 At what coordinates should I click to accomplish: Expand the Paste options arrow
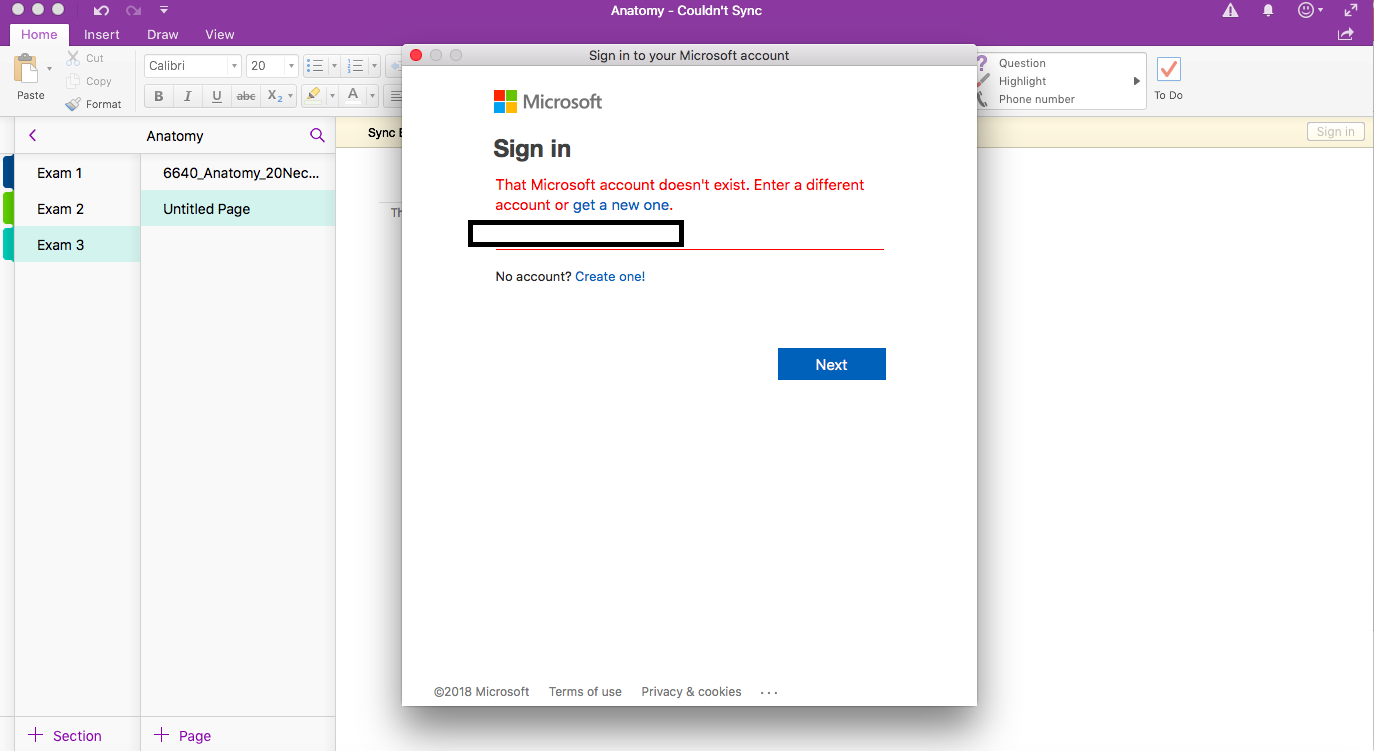pyautogui.click(x=50, y=70)
